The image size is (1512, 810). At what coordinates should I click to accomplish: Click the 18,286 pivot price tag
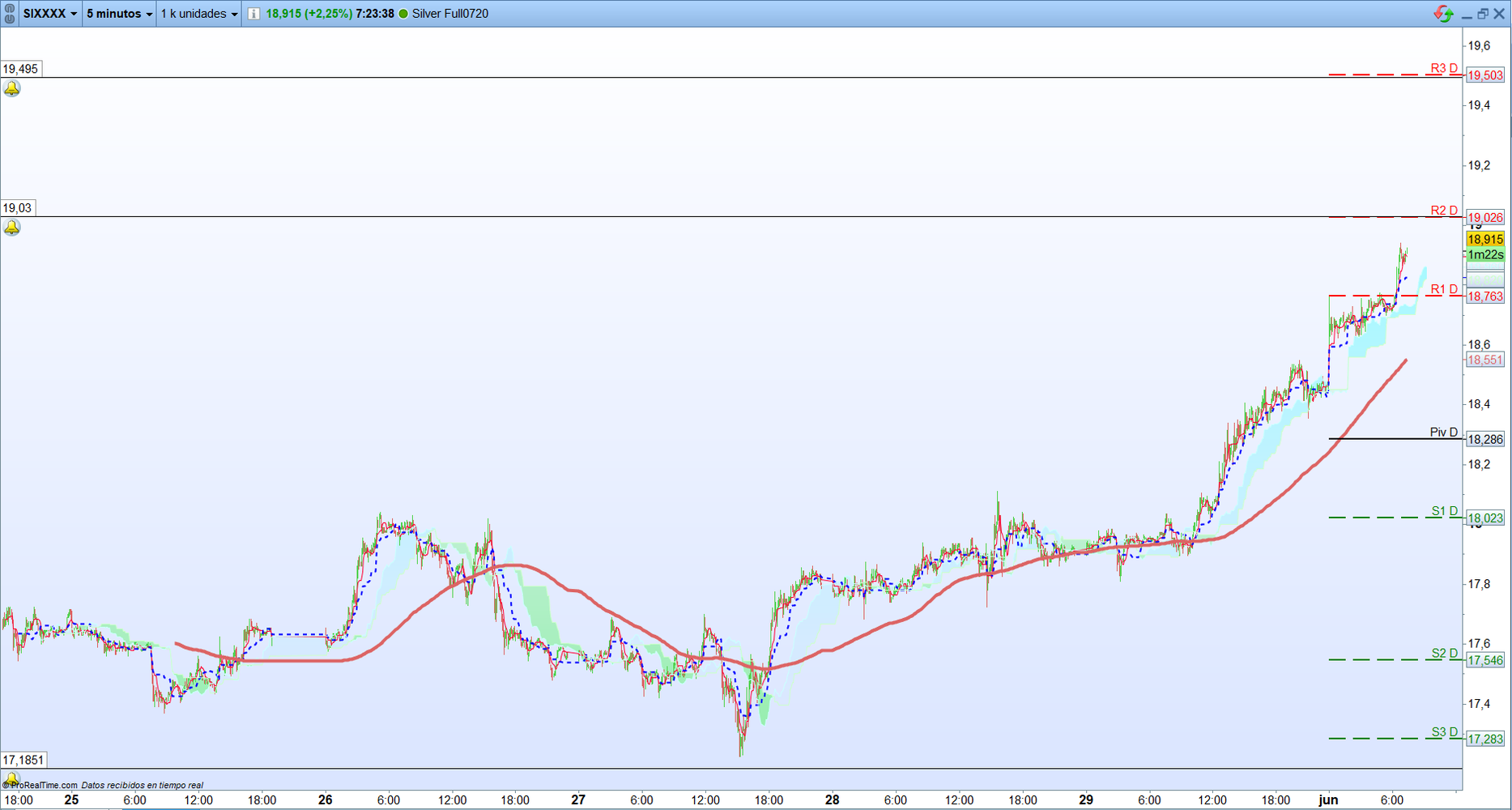pyautogui.click(x=1485, y=439)
